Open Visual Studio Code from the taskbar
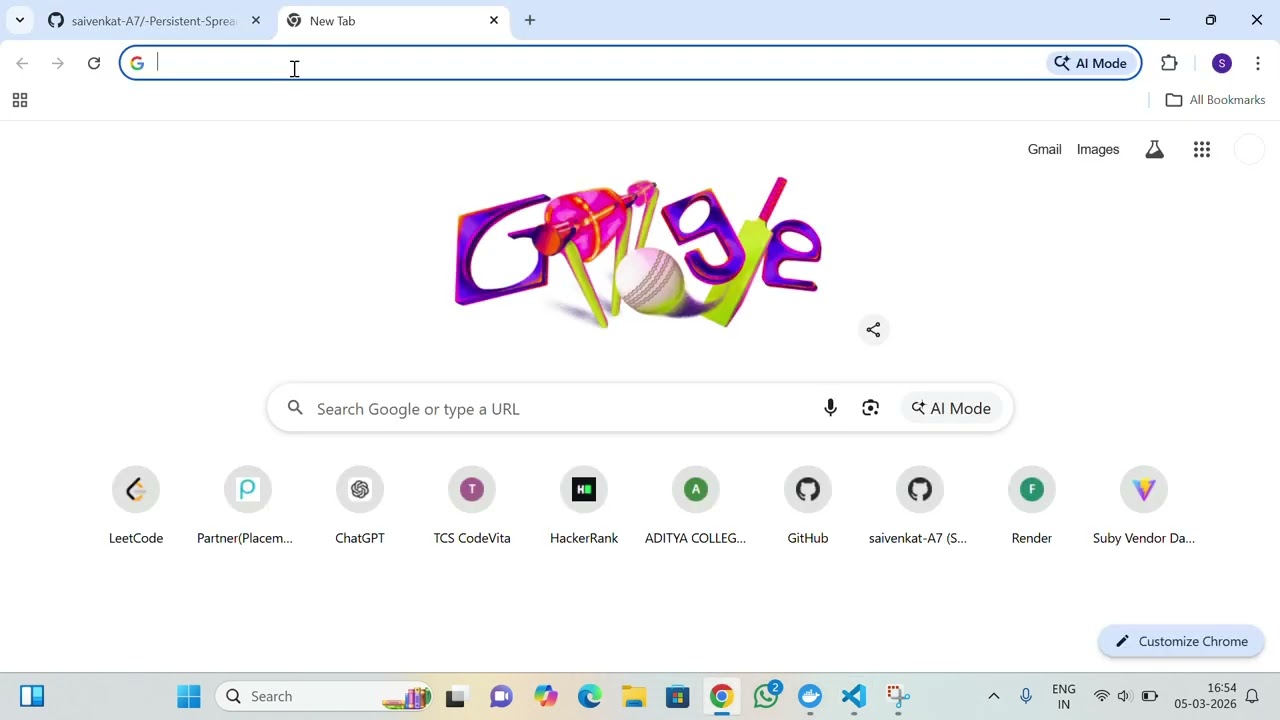 tap(854, 696)
